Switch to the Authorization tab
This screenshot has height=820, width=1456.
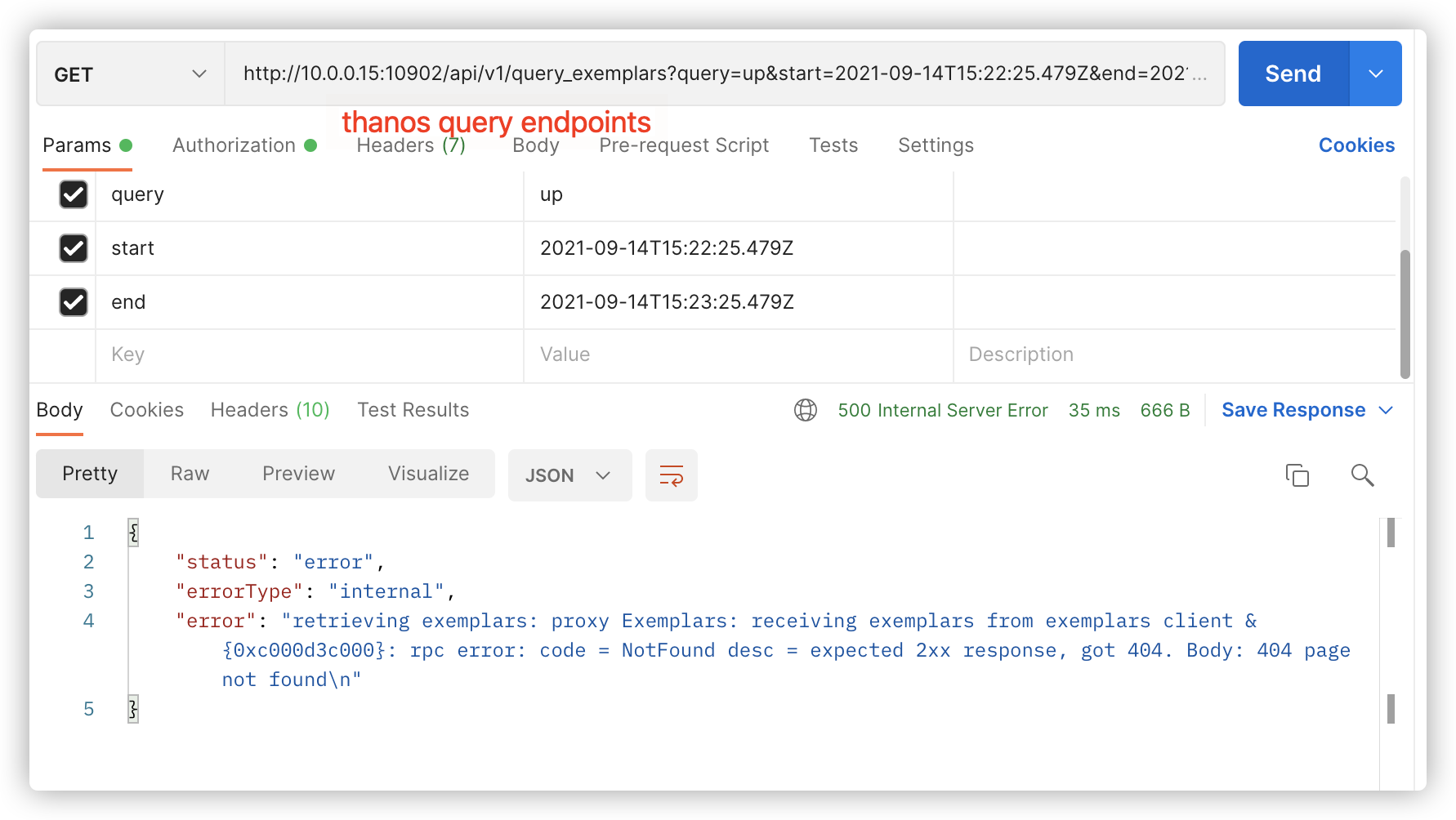coord(234,145)
